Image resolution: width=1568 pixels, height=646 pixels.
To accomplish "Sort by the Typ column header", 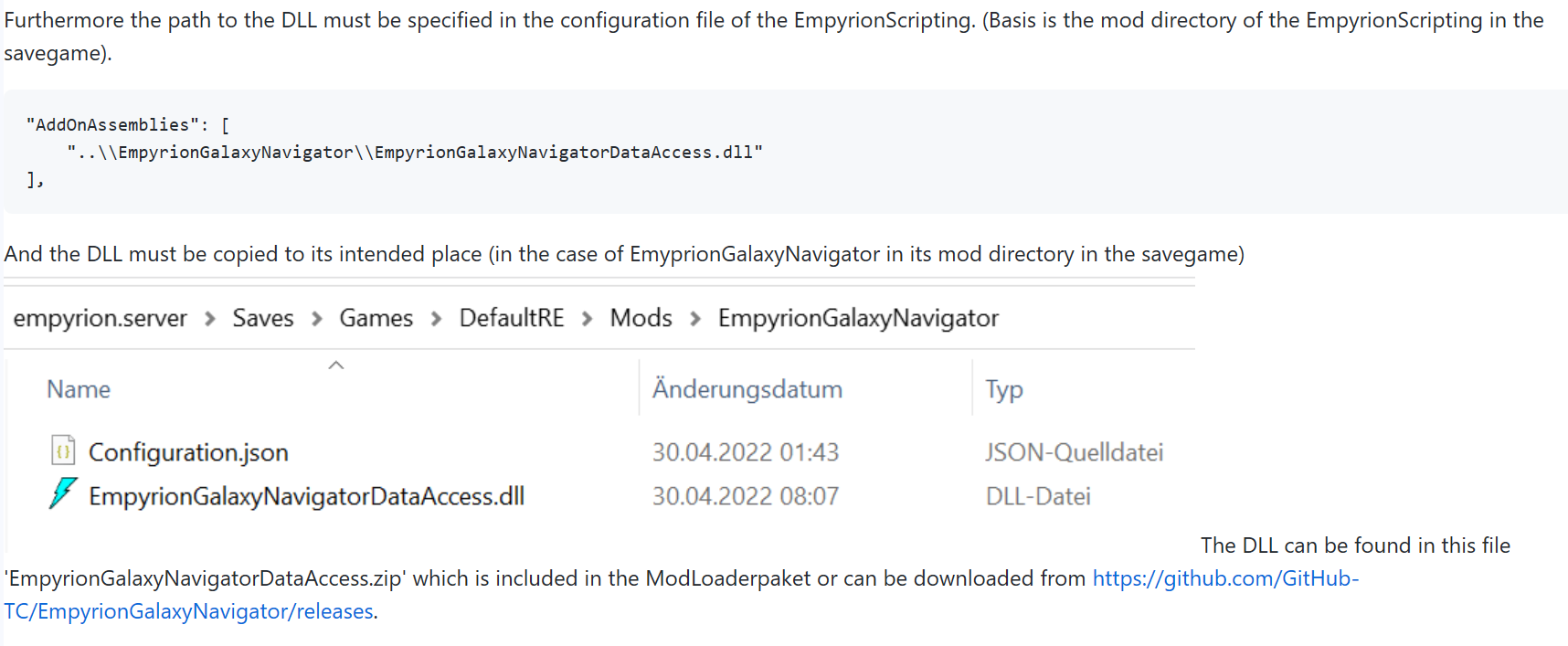I will pyautogui.click(x=1003, y=390).
